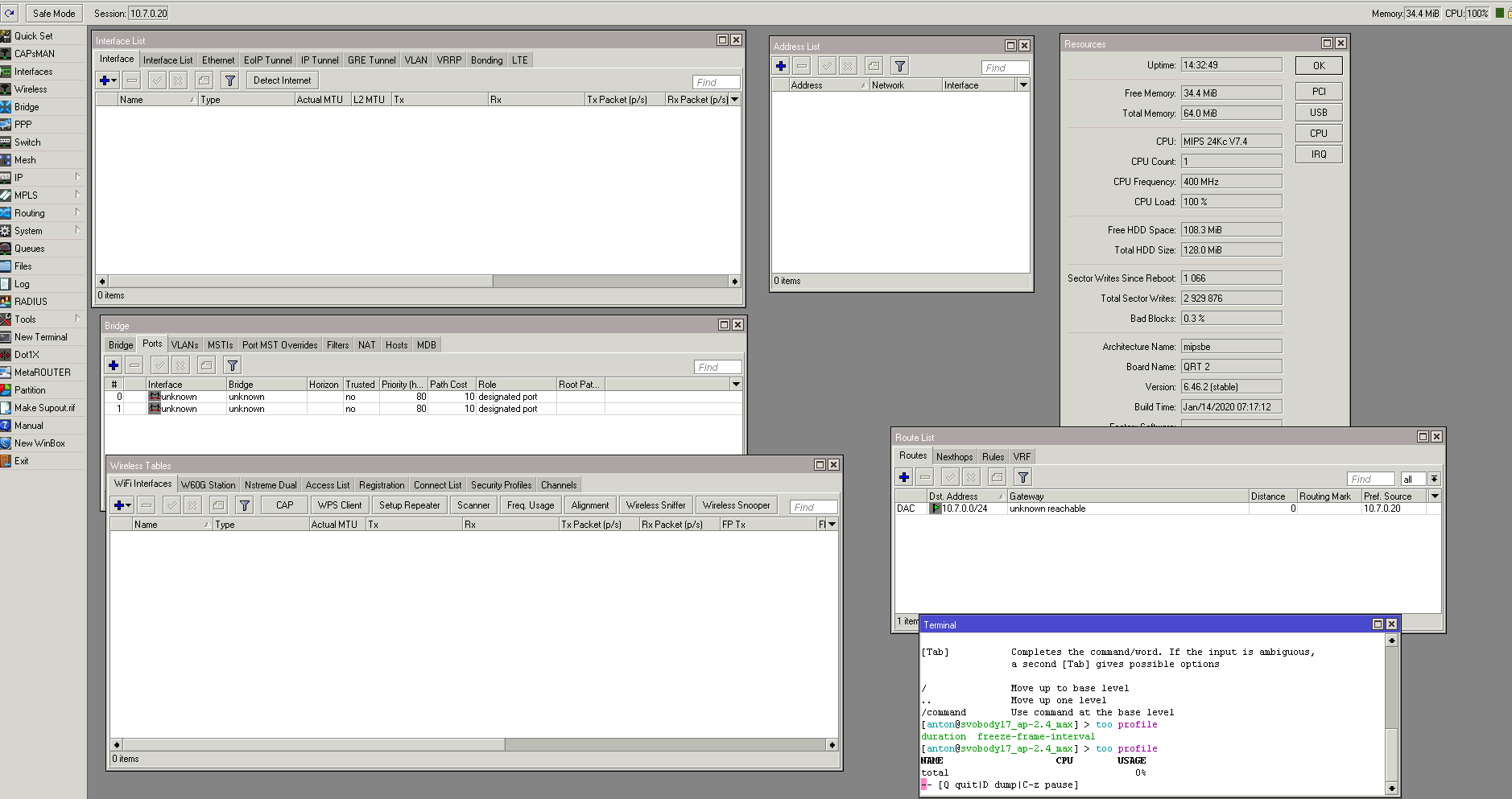Switch to Security Profiles tab in Wireless Tables
Screen dimensions: 1512x799
(501, 485)
